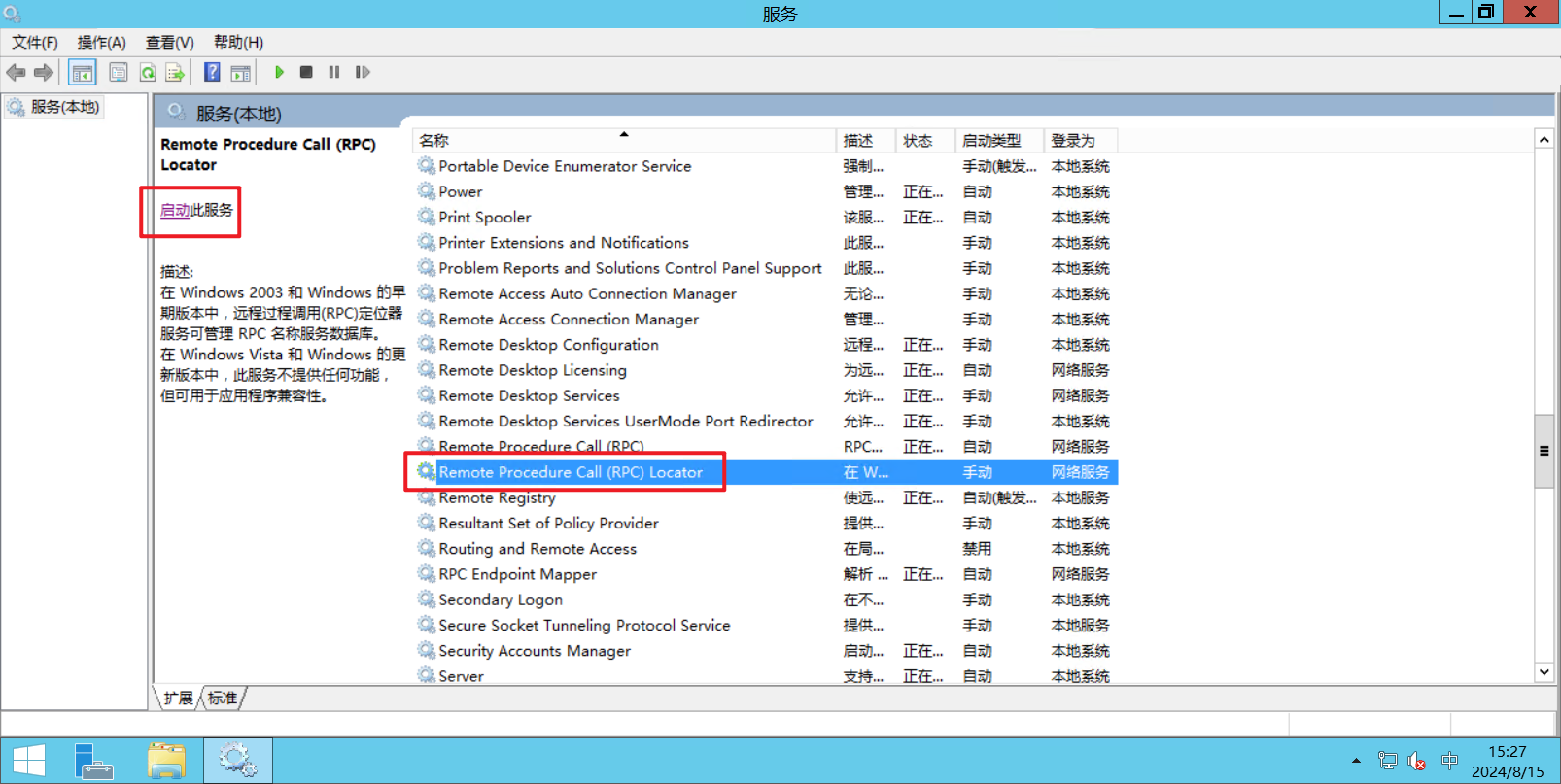Open the 查看(V) menu
This screenshot has height=784, width=1561.
(x=170, y=42)
